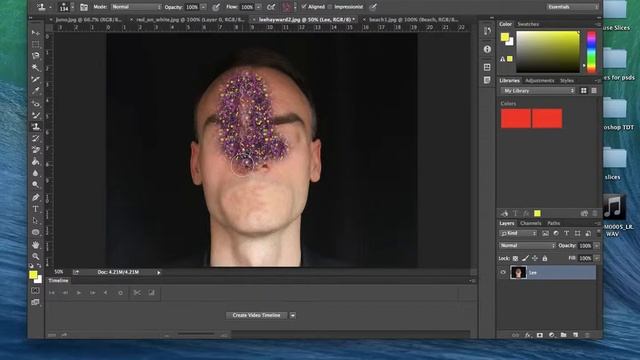
Task: Select the Ellipse shape tool
Action: point(36,232)
